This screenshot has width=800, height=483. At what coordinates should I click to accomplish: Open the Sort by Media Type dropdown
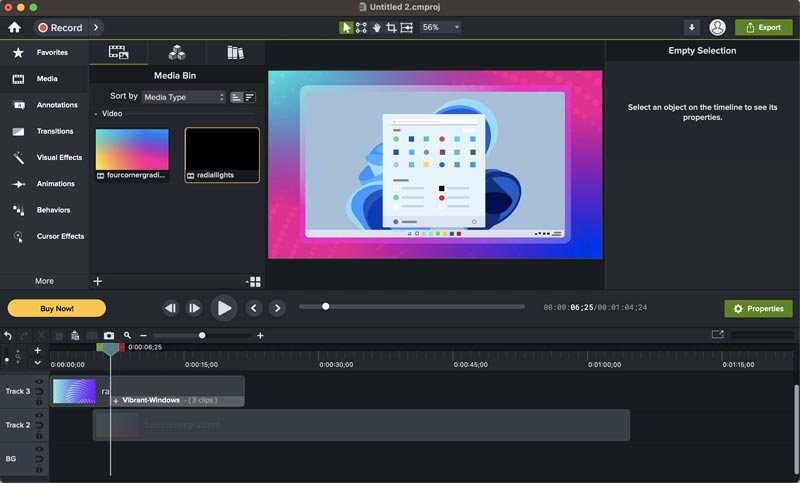(x=184, y=97)
